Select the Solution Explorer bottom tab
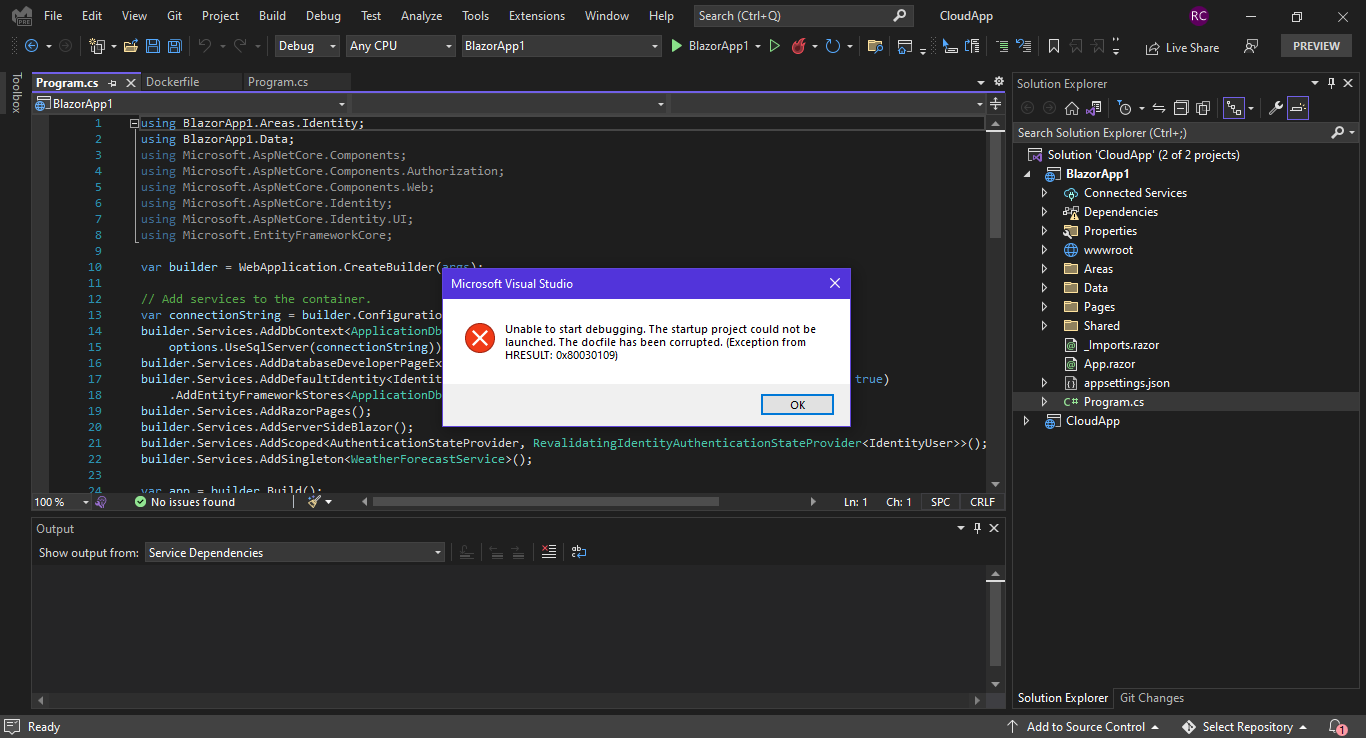 click(x=1063, y=698)
